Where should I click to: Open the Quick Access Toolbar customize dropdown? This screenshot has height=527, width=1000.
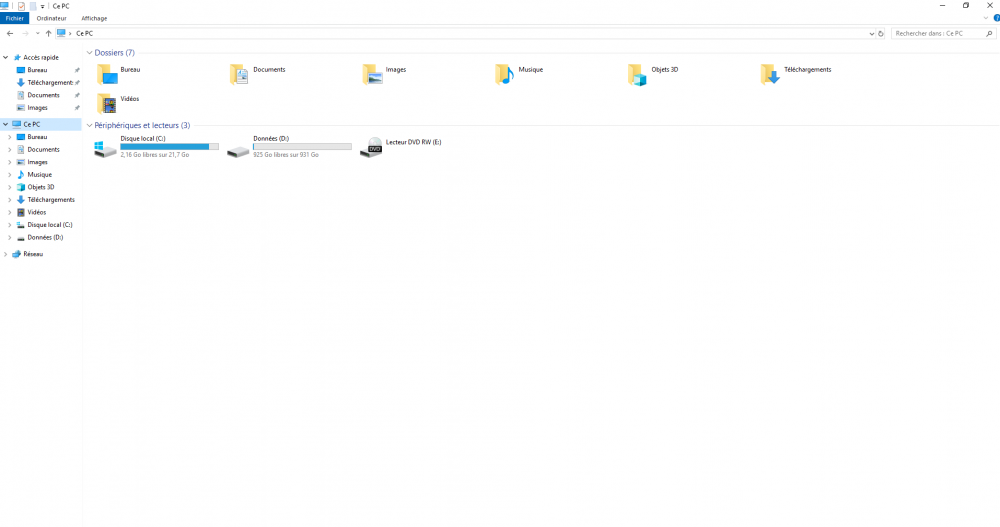[43, 6]
